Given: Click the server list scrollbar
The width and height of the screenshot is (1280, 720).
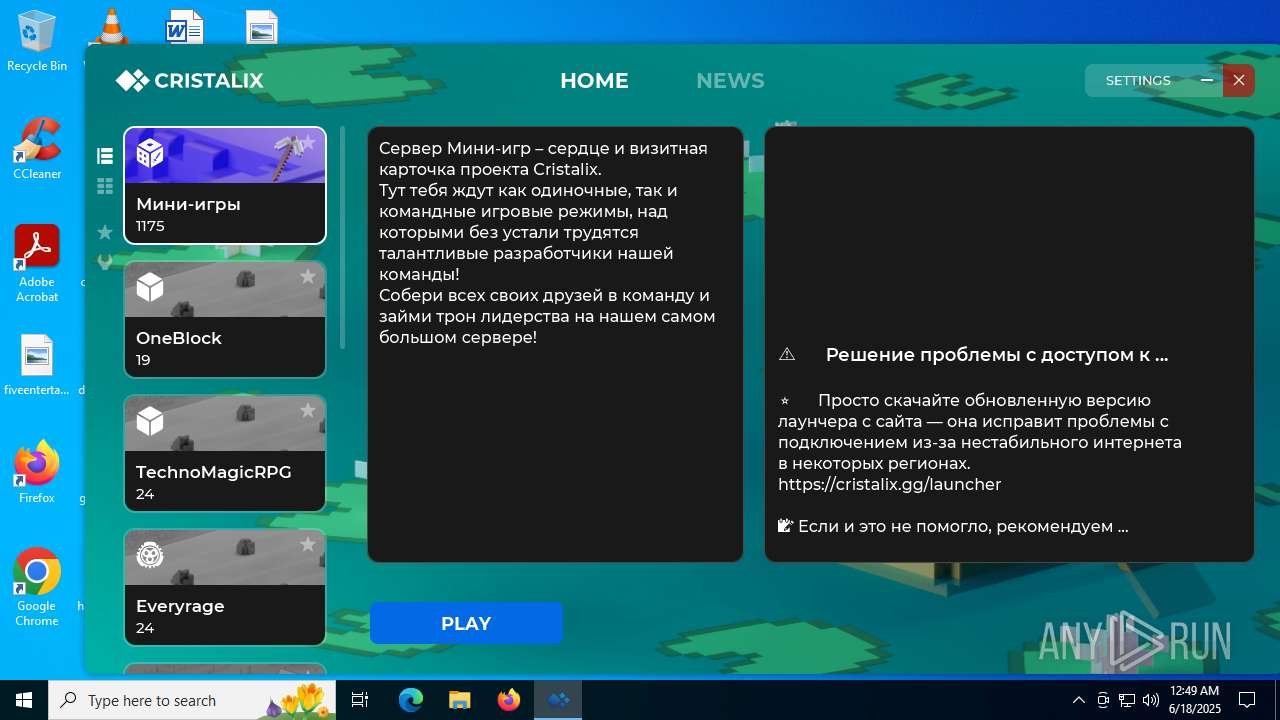Looking at the screenshot, I should point(342,237).
